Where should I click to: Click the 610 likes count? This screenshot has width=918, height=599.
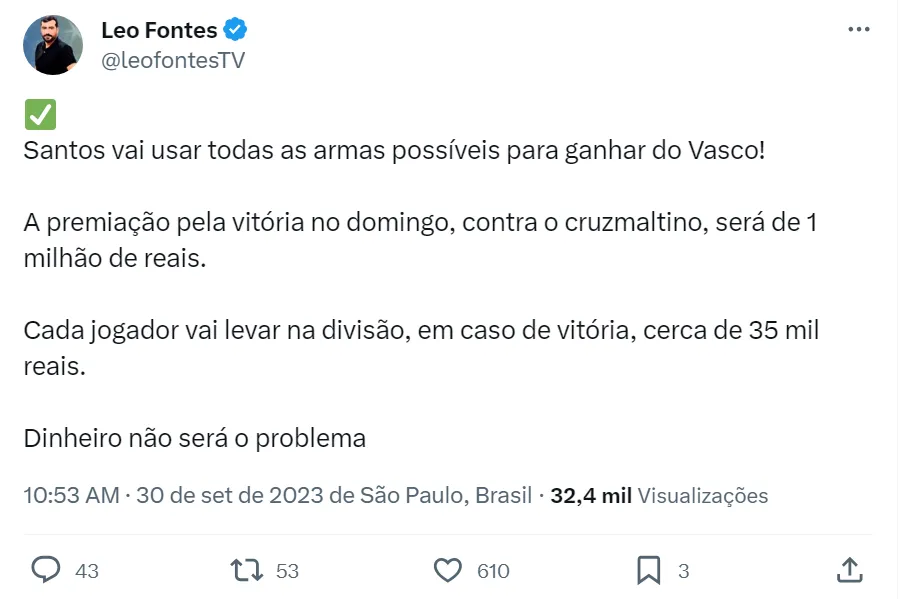(x=493, y=571)
